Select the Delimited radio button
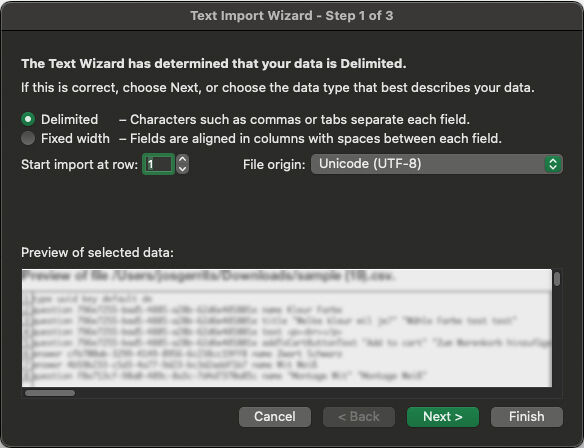The height and width of the screenshot is (448, 584). tap(28, 119)
